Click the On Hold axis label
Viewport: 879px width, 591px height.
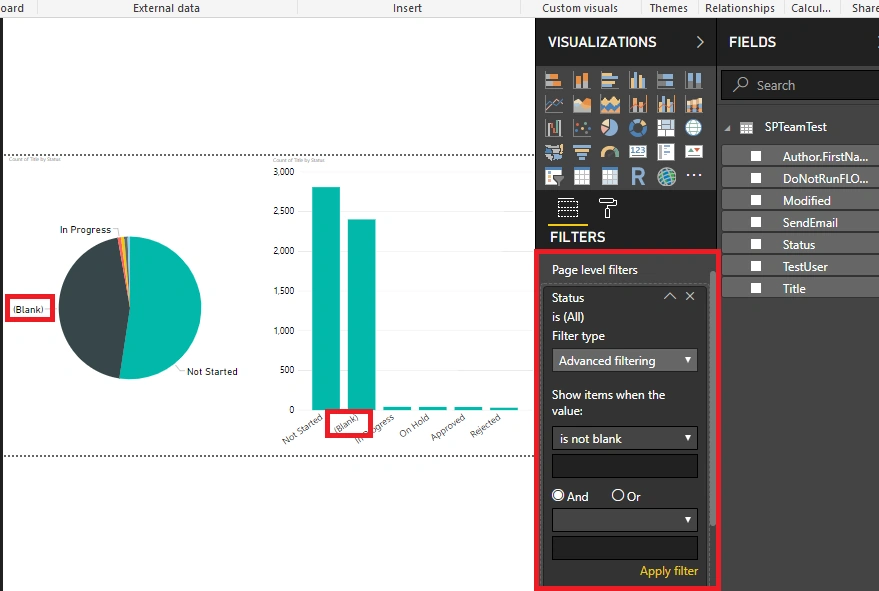[414, 425]
